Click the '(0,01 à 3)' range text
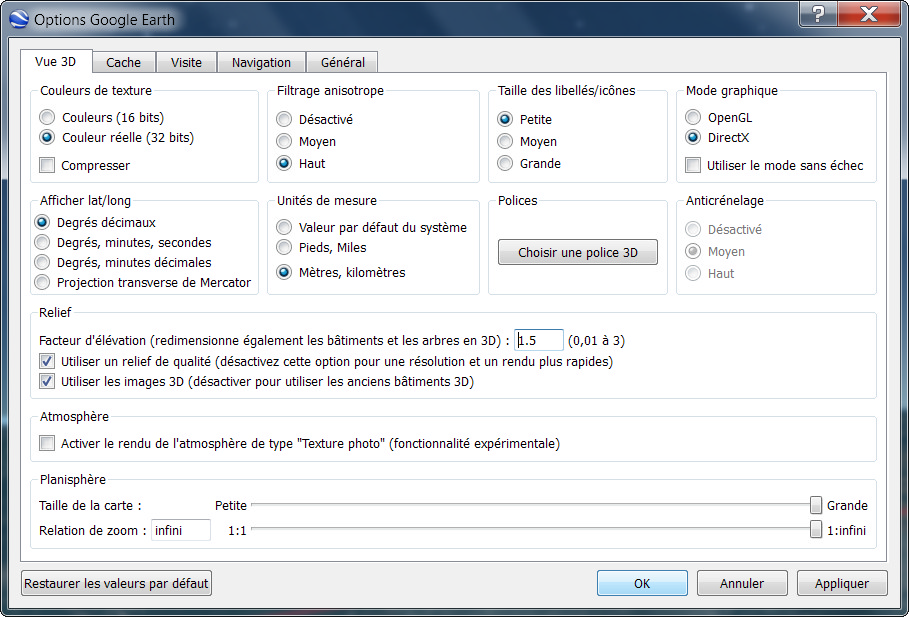 click(596, 340)
